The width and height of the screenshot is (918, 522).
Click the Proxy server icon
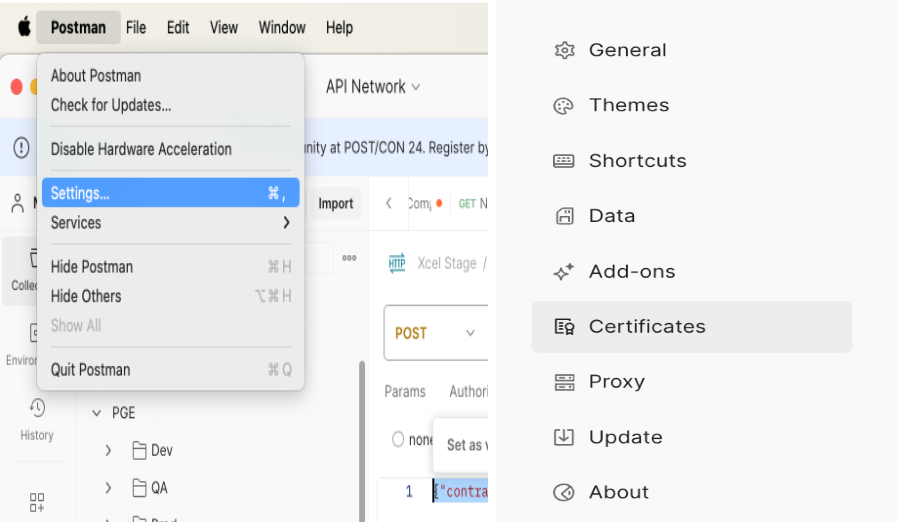pyautogui.click(x=564, y=382)
